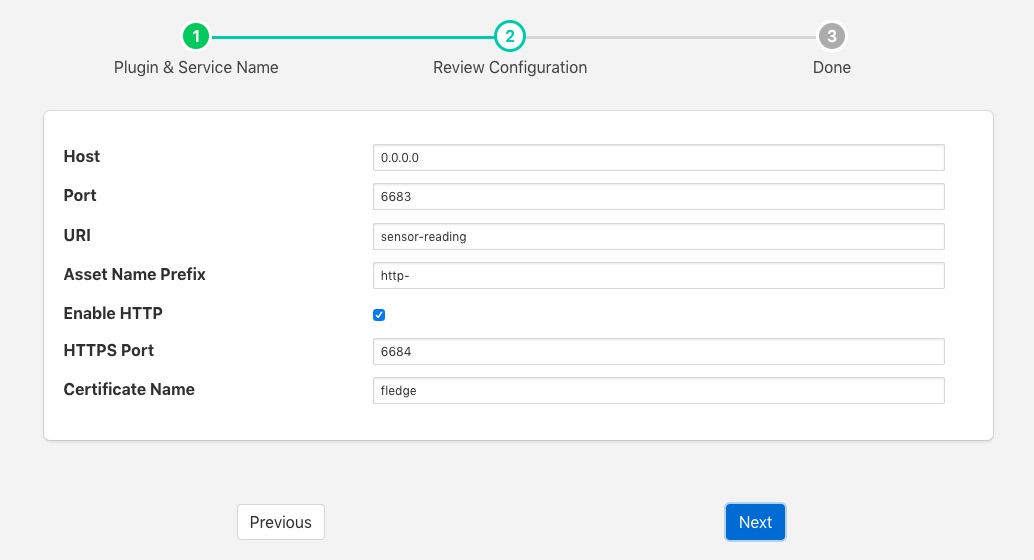The image size is (1034, 560).
Task: Select the Review Configuration step label
Action: click(x=509, y=68)
